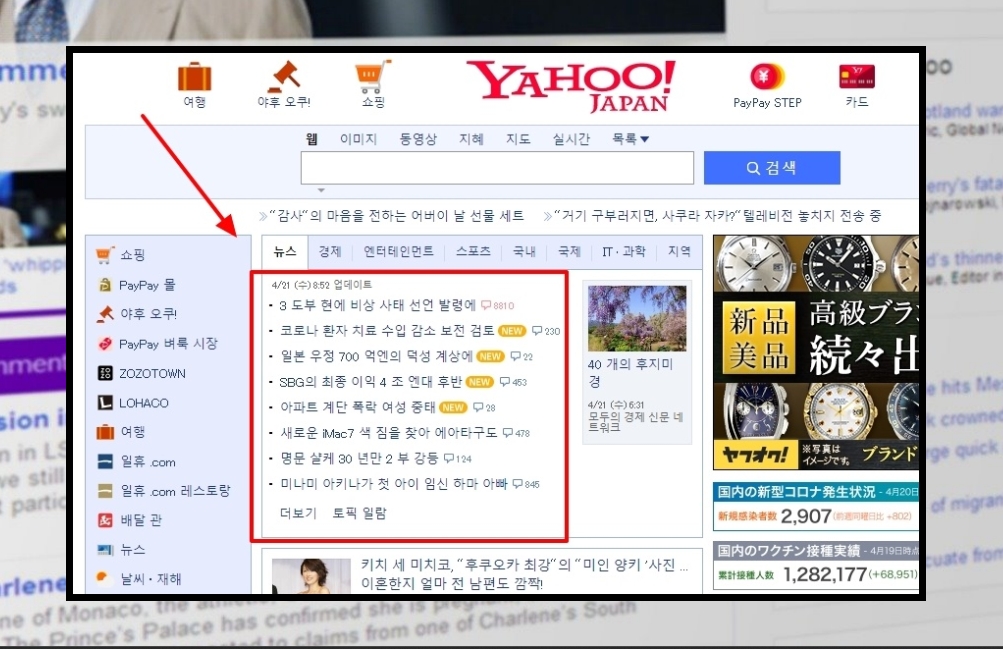Click the 여행 sidebar suitcase icon
The image size is (1003, 649).
(105, 432)
